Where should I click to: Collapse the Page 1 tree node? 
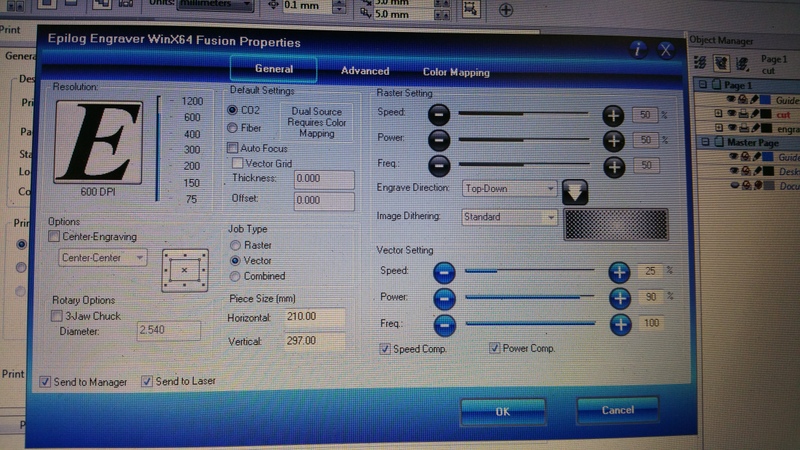pyautogui.click(x=703, y=84)
